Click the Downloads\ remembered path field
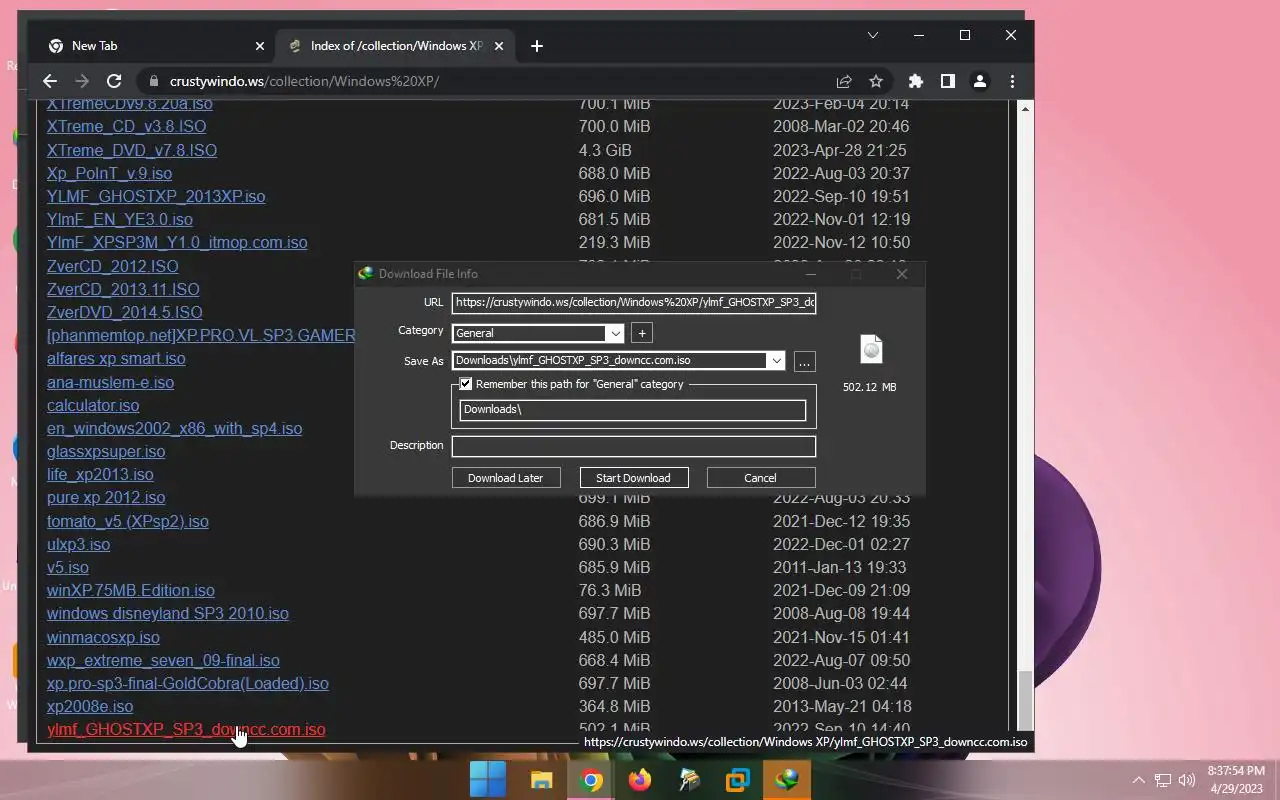Image resolution: width=1280 pixels, height=800 pixels. click(633, 410)
